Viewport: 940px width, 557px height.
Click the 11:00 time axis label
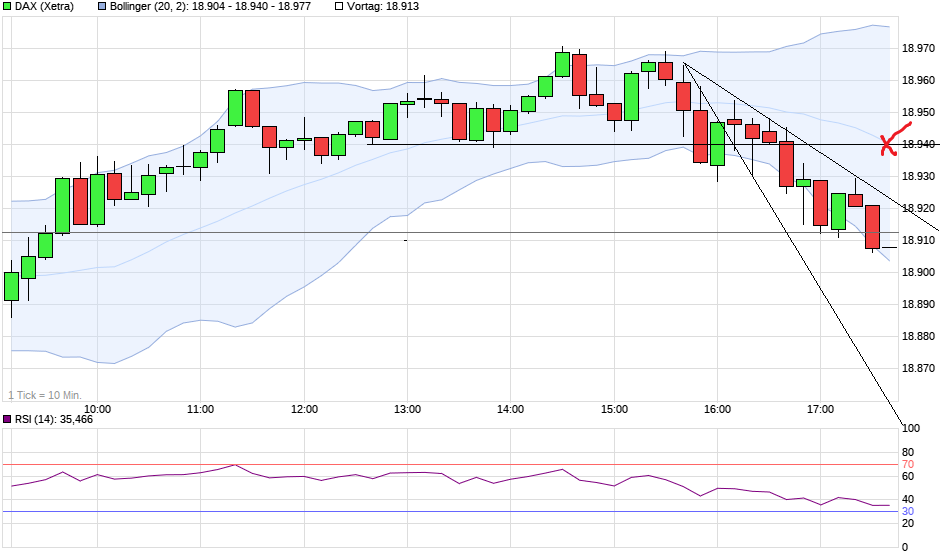200,409
